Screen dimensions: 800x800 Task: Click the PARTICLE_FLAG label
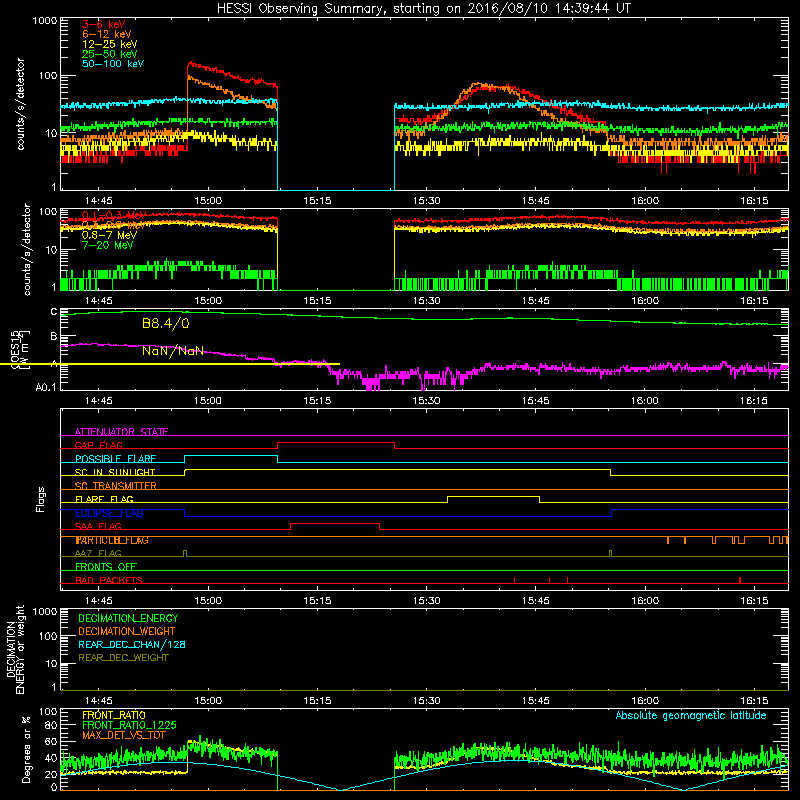coord(112,540)
